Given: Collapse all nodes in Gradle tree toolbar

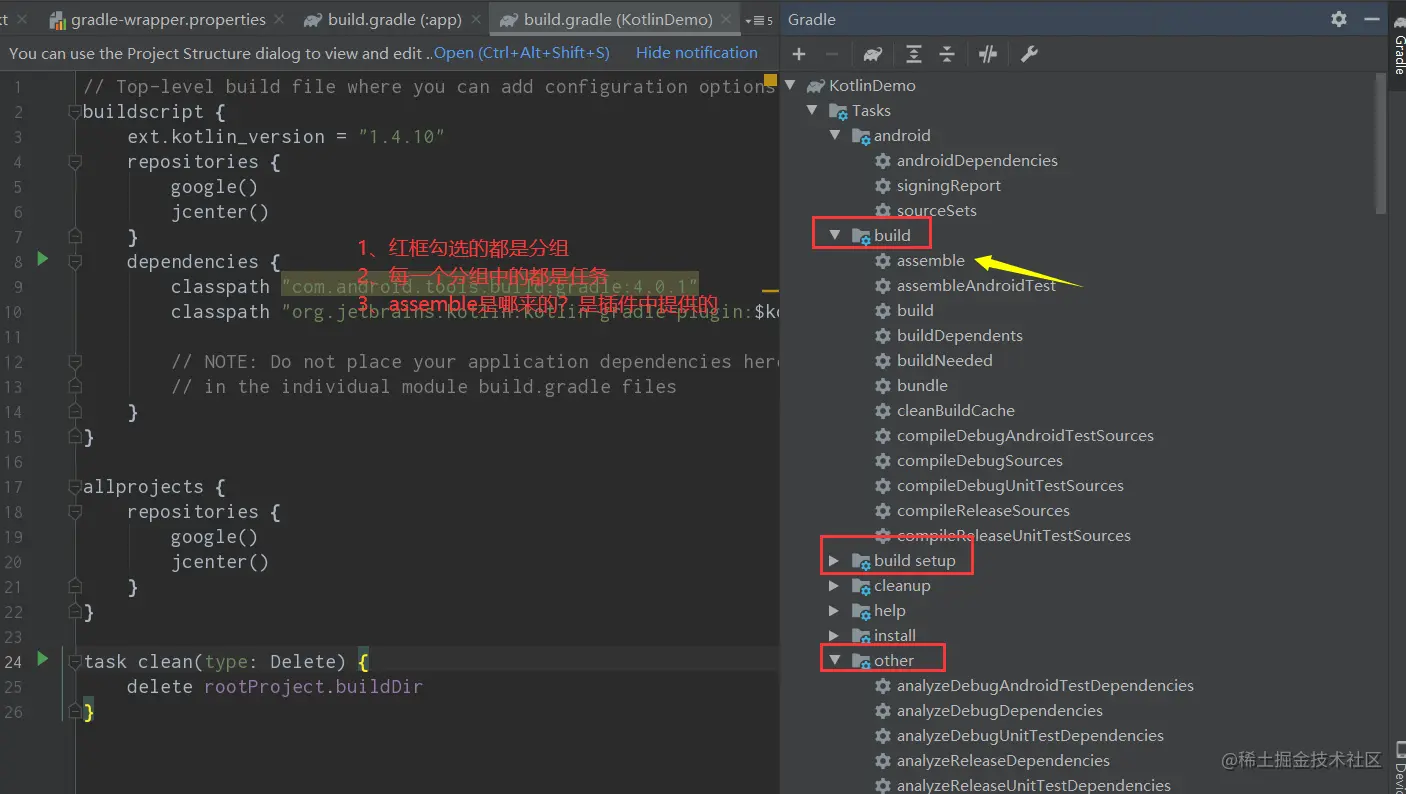Looking at the screenshot, I should click(x=947, y=54).
